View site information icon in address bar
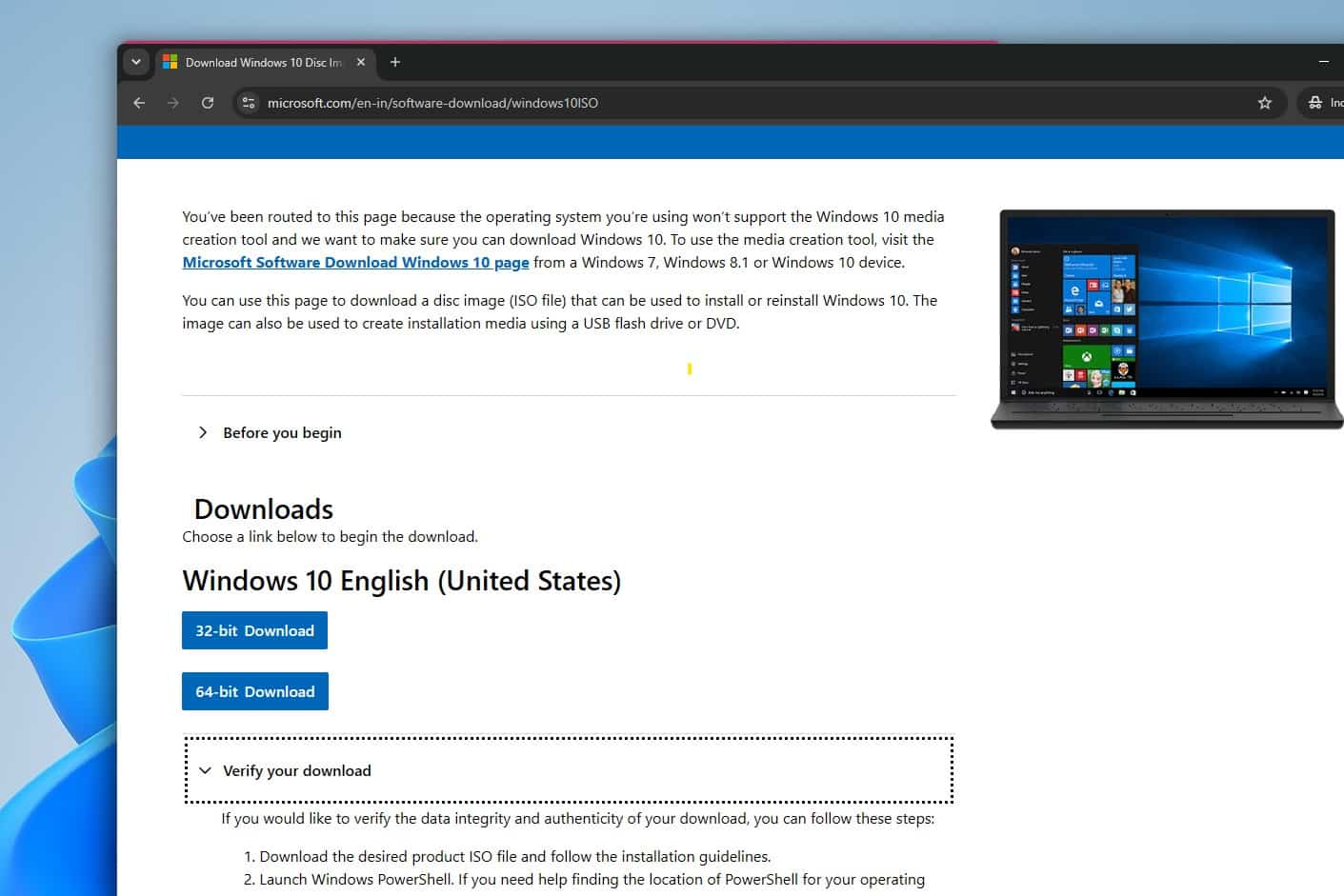Screen dimensions: 1344x896 [x=249, y=103]
